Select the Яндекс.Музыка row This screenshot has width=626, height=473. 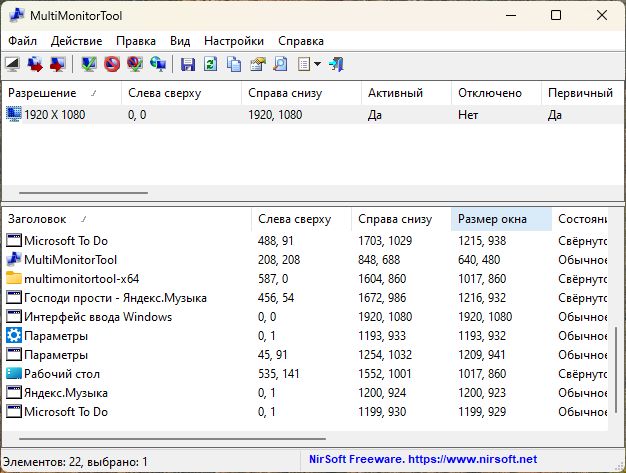(307, 393)
